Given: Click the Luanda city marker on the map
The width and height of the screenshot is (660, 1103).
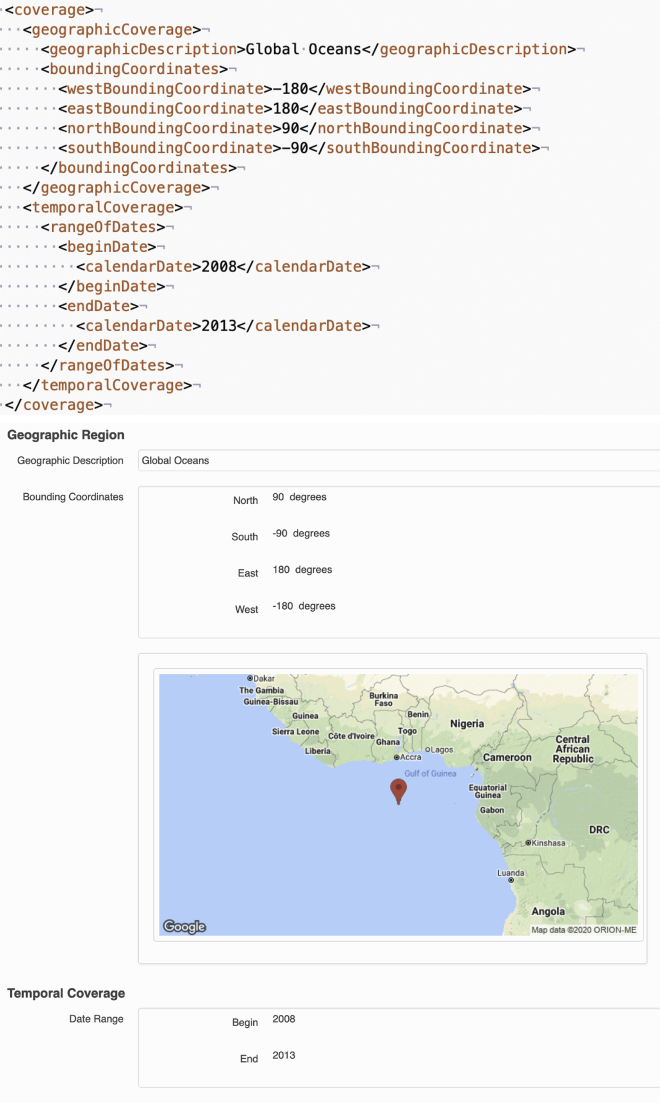Looking at the screenshot, I should 511,880.
